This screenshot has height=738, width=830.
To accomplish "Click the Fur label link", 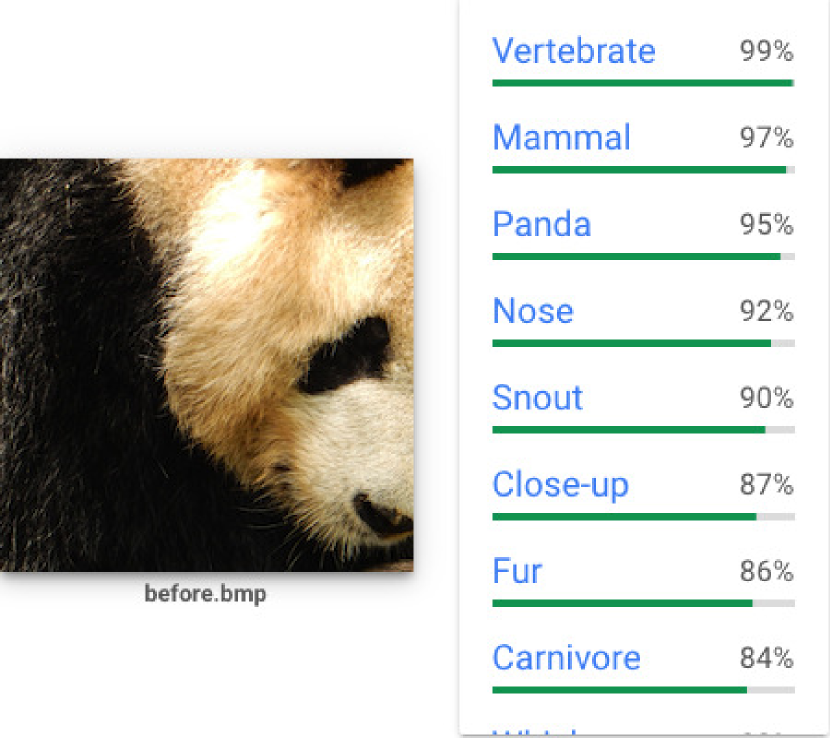I will (517, 573).
